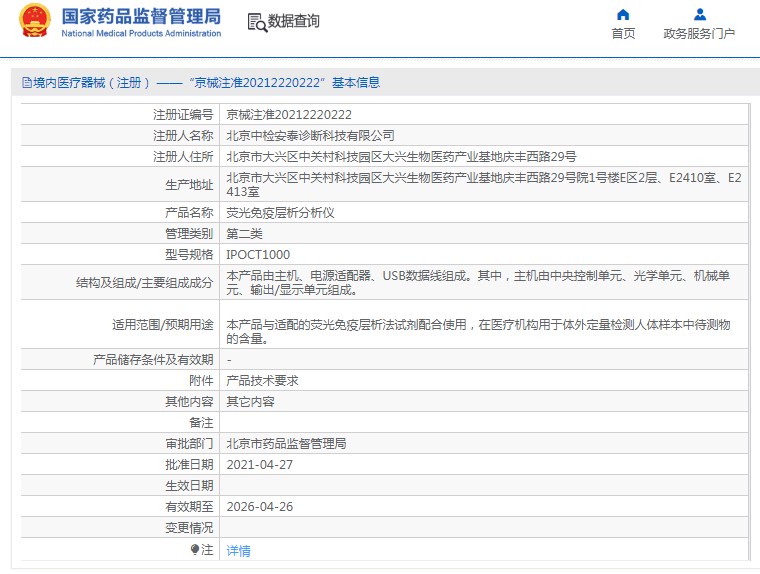
Task: Click registration number value 京械注准20212220222
Action: (288, 114)
